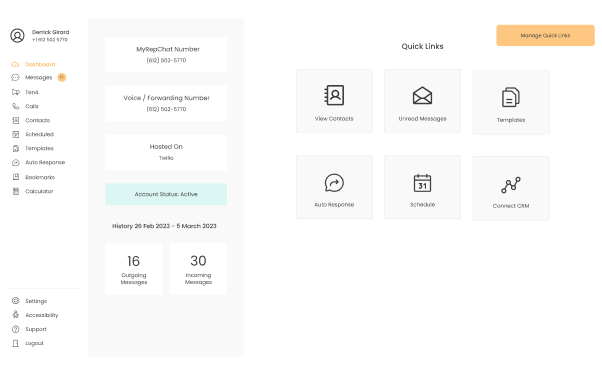The width and height of the screenshot is (602, 376).
Task: Click the user profile avatar icon
Action: click(x=17, y=35)
